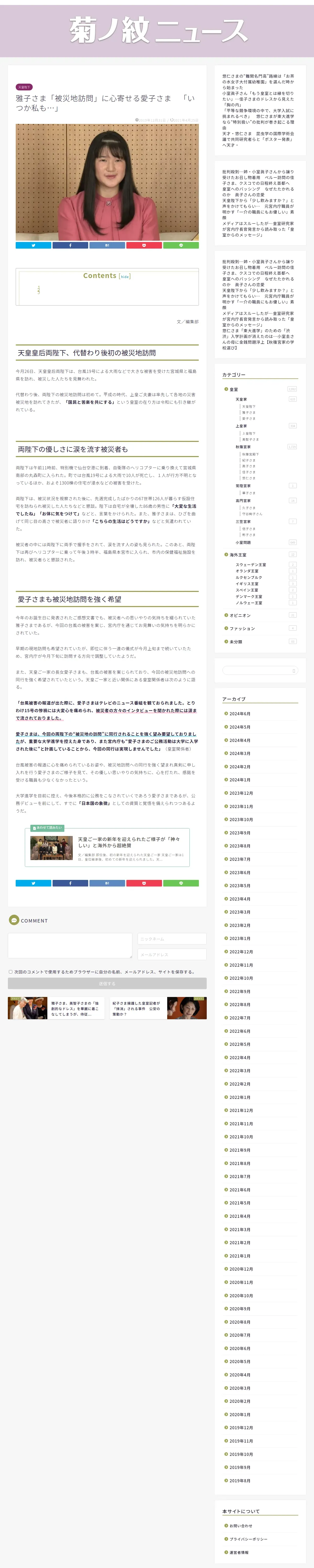Click arrow icon beside 海外王室 category
This screenshot has height=1568, width=314.
pyautogui.click(x=226, y=555)
